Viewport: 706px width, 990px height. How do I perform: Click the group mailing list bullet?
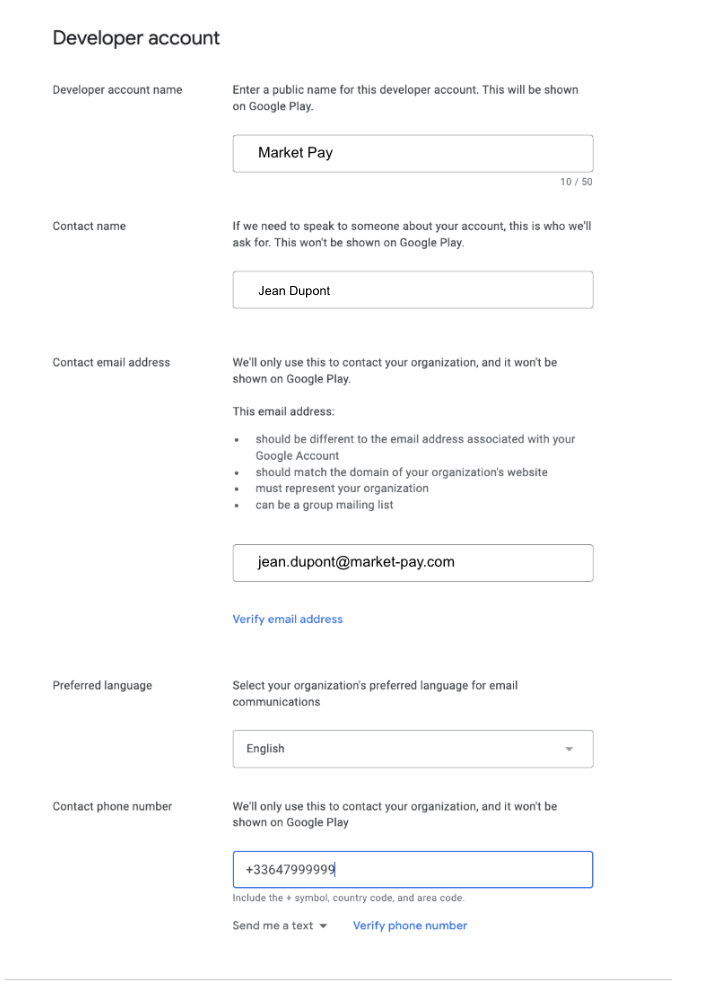324,505
